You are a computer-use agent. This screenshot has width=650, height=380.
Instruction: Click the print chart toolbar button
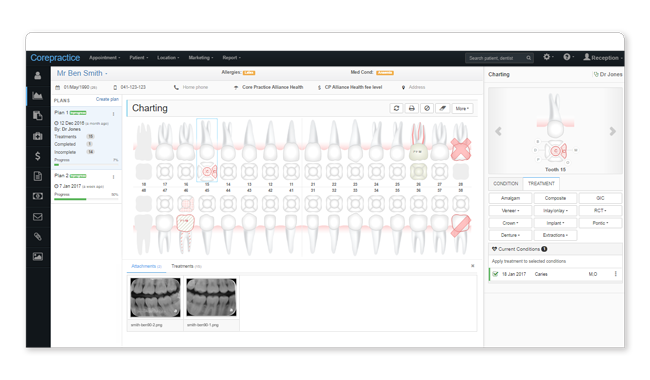[x=412, y=108]
